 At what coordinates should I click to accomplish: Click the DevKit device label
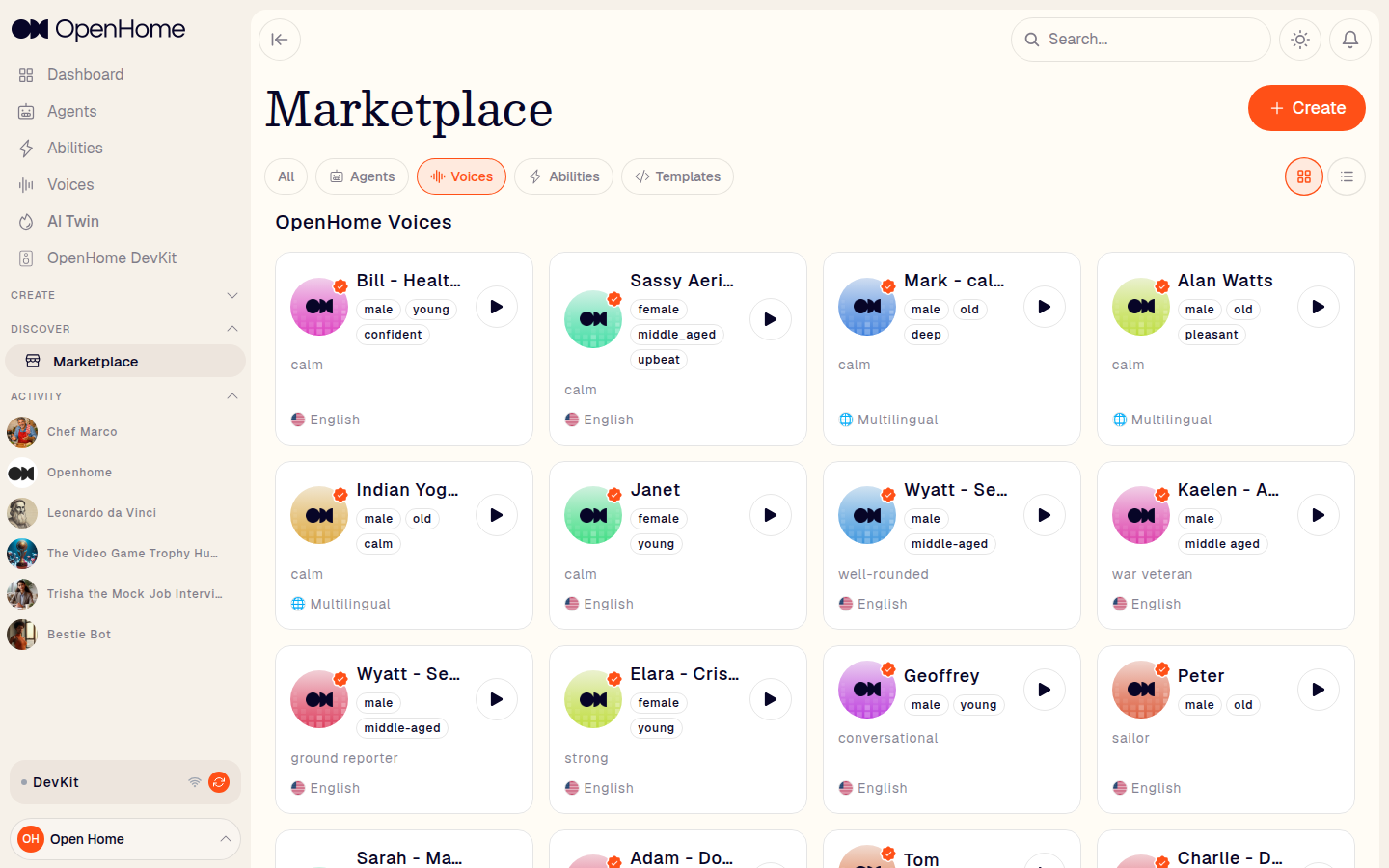click(x=56, y=782)
